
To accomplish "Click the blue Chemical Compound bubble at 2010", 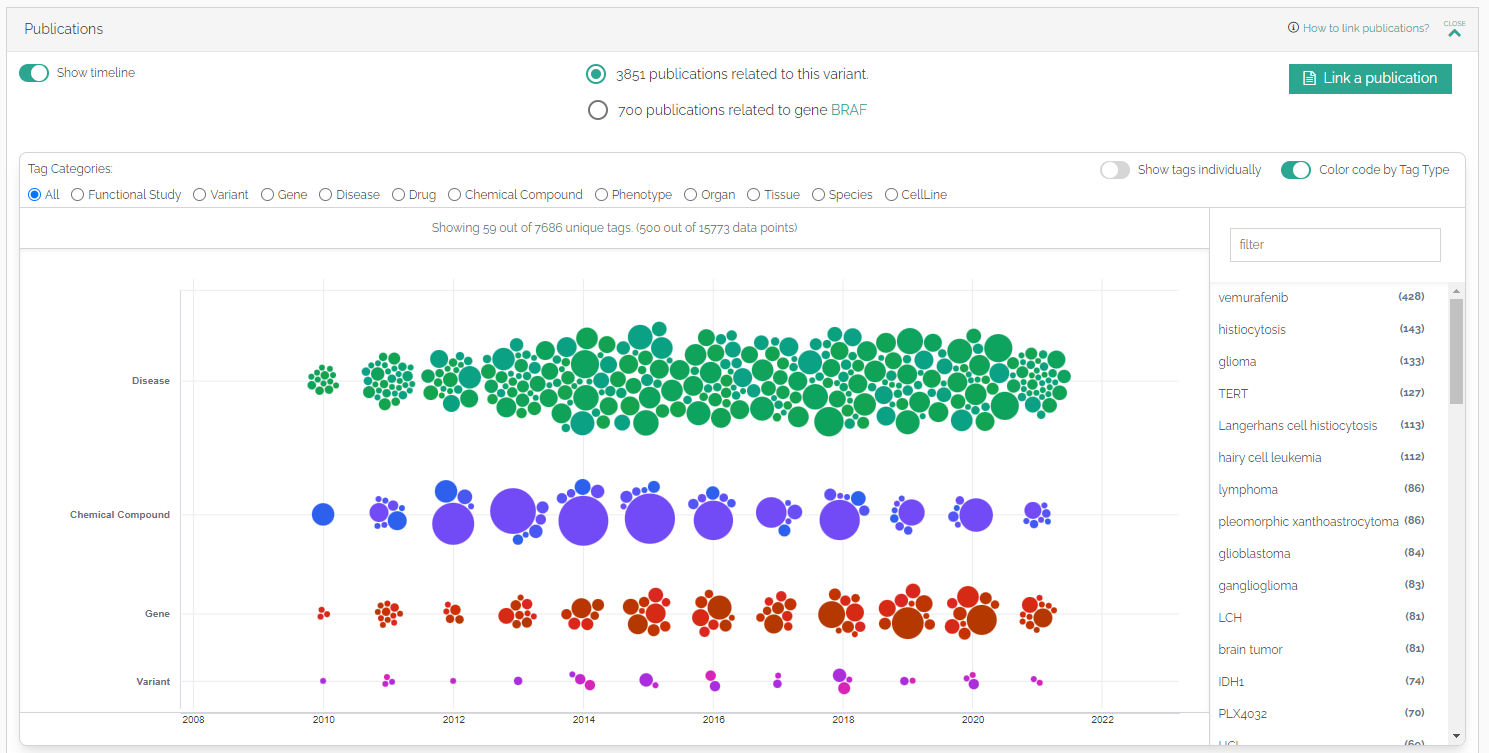I will 322,514.
